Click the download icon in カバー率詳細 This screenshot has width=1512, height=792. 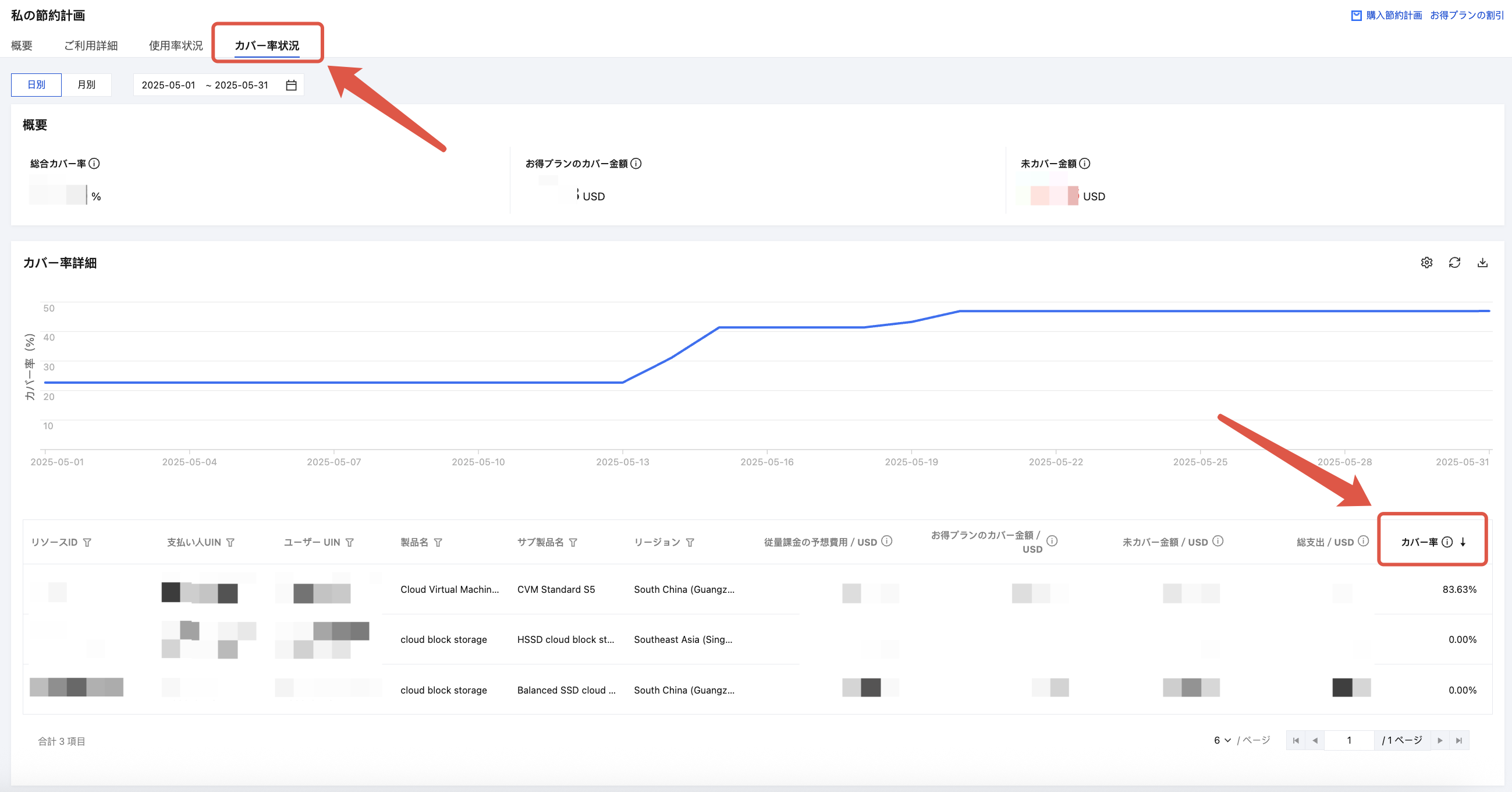pyautogui.click(x=1483, y=263)
